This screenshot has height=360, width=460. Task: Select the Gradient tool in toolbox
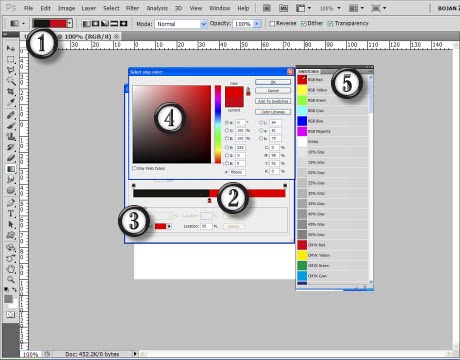pyautogui.click(x=11, y=169)
